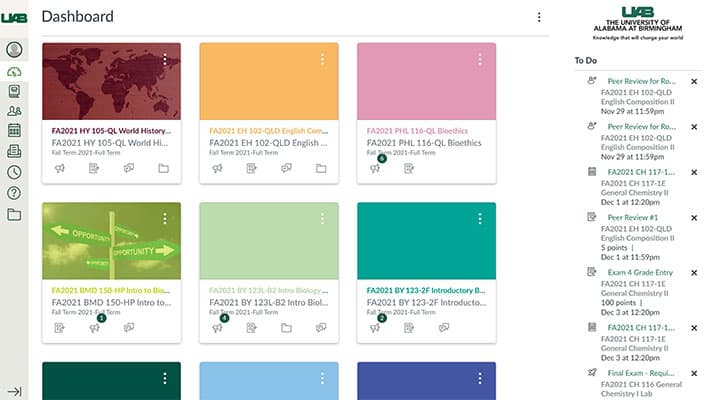
Task: Open BY 123-2F announcements icon
Action: (x=375, y=328)
